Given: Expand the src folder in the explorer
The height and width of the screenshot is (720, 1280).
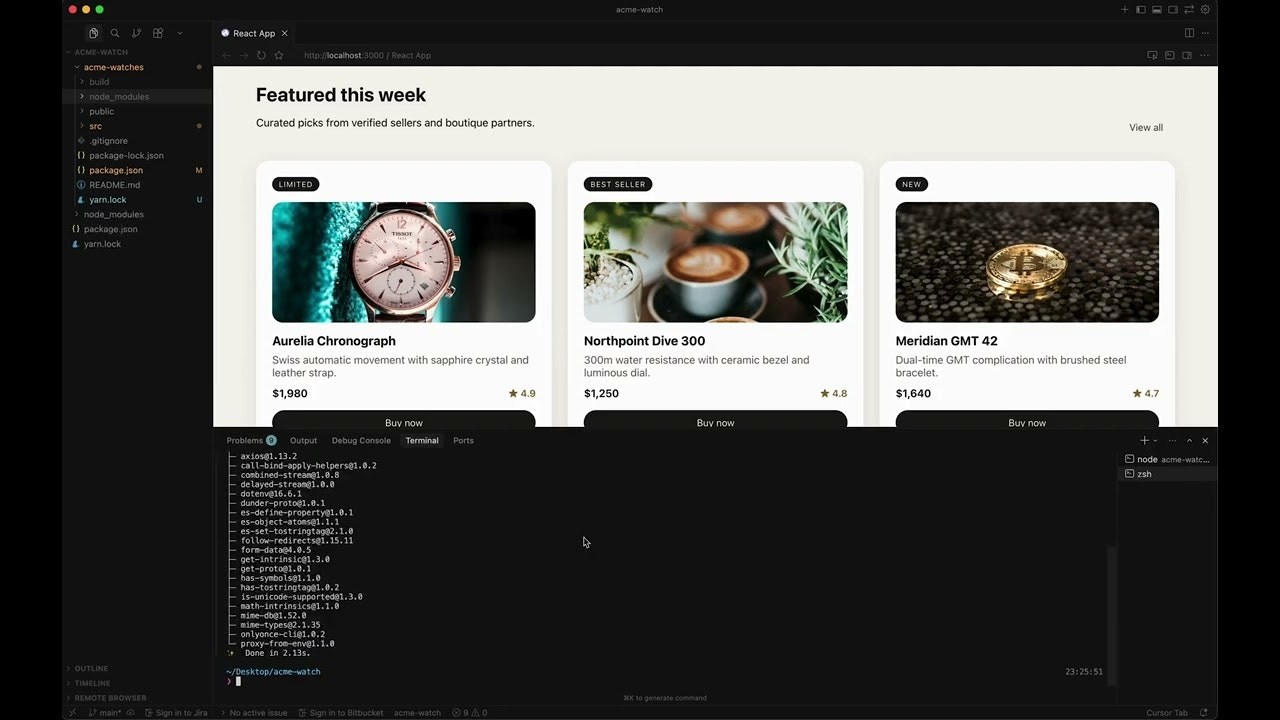Looking at the screenshot, I should coord(95,126).
